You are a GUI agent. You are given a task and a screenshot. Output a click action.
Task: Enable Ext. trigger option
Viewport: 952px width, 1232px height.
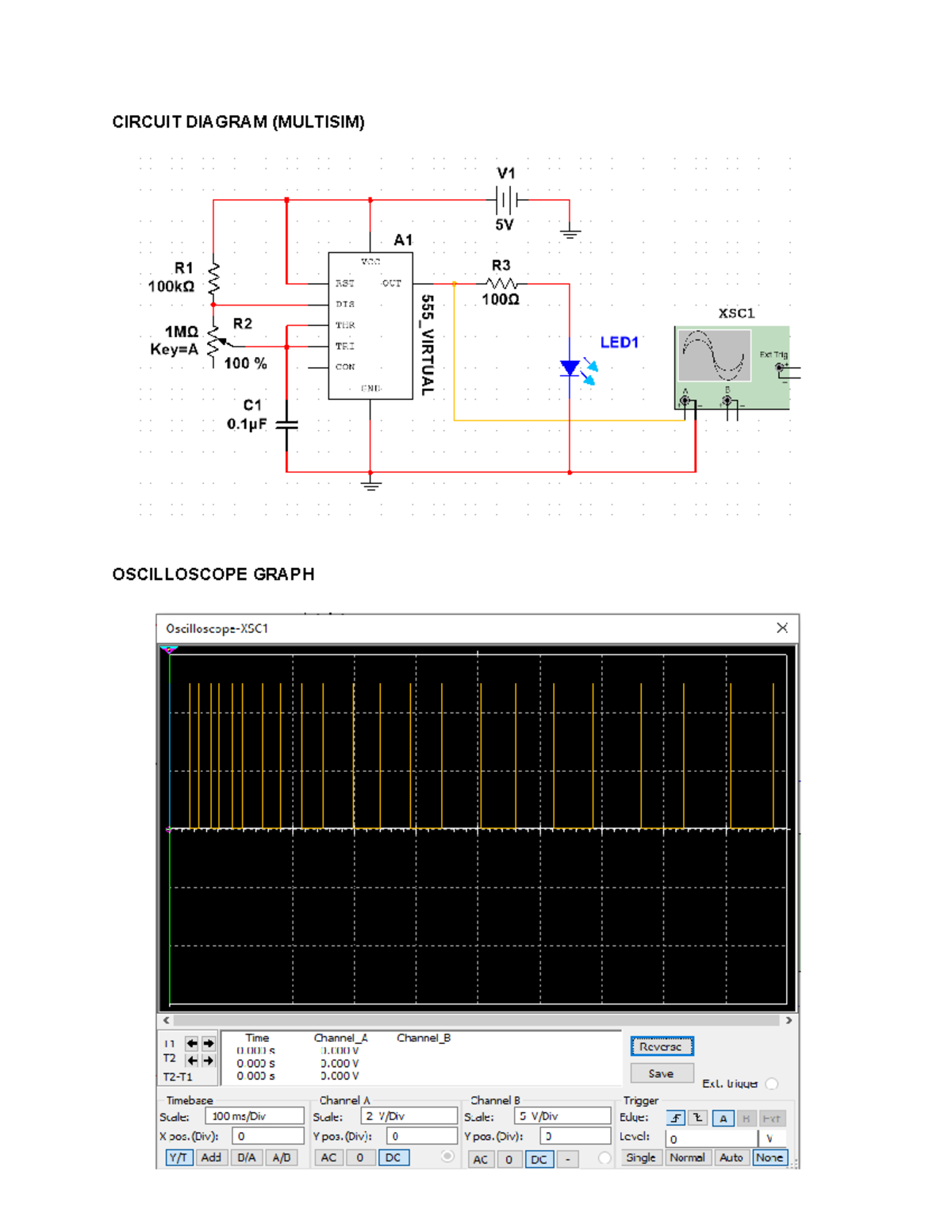coord(773,1084)
